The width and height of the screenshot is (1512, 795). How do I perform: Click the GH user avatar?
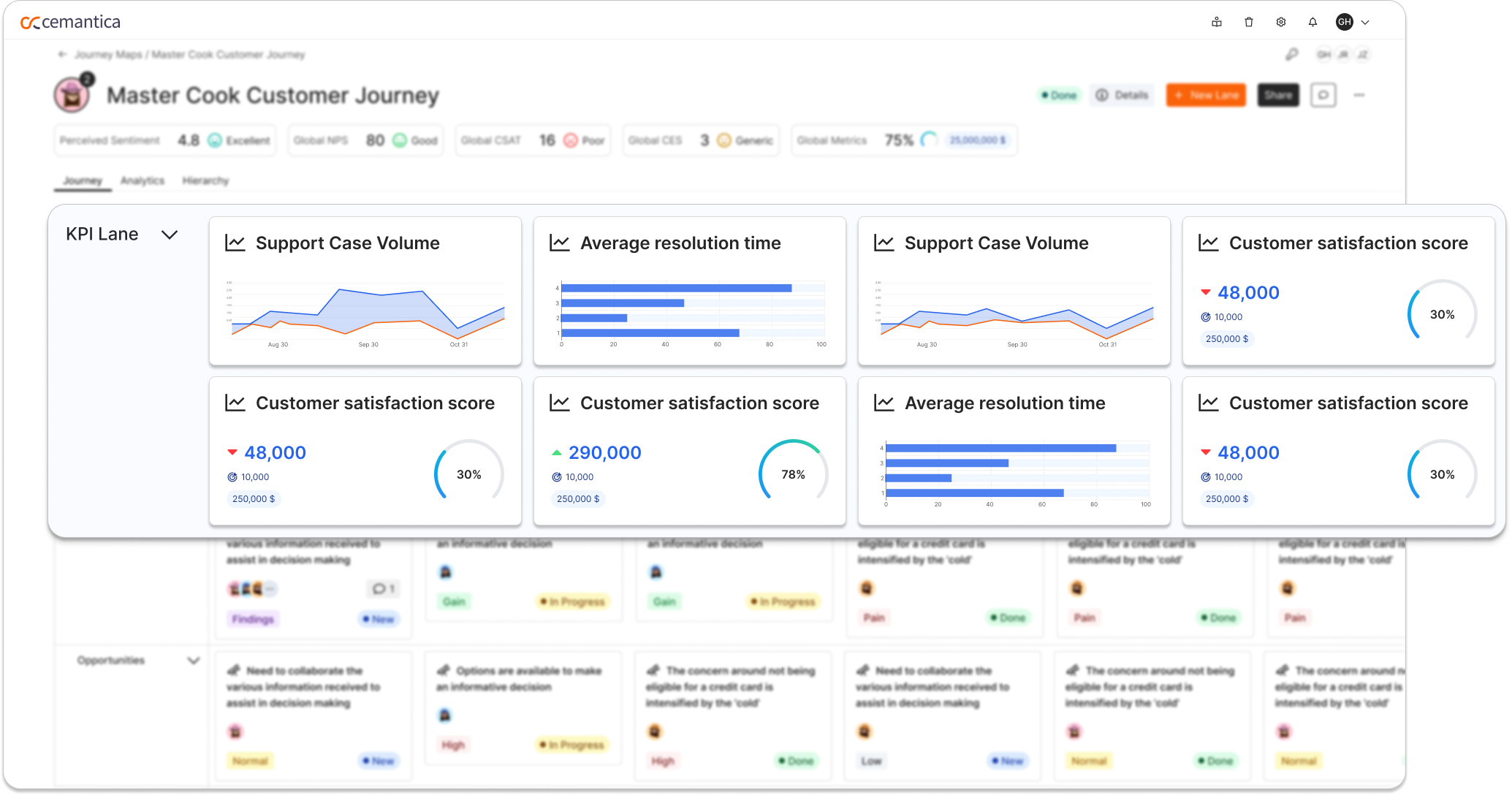tap(1345, 22)
